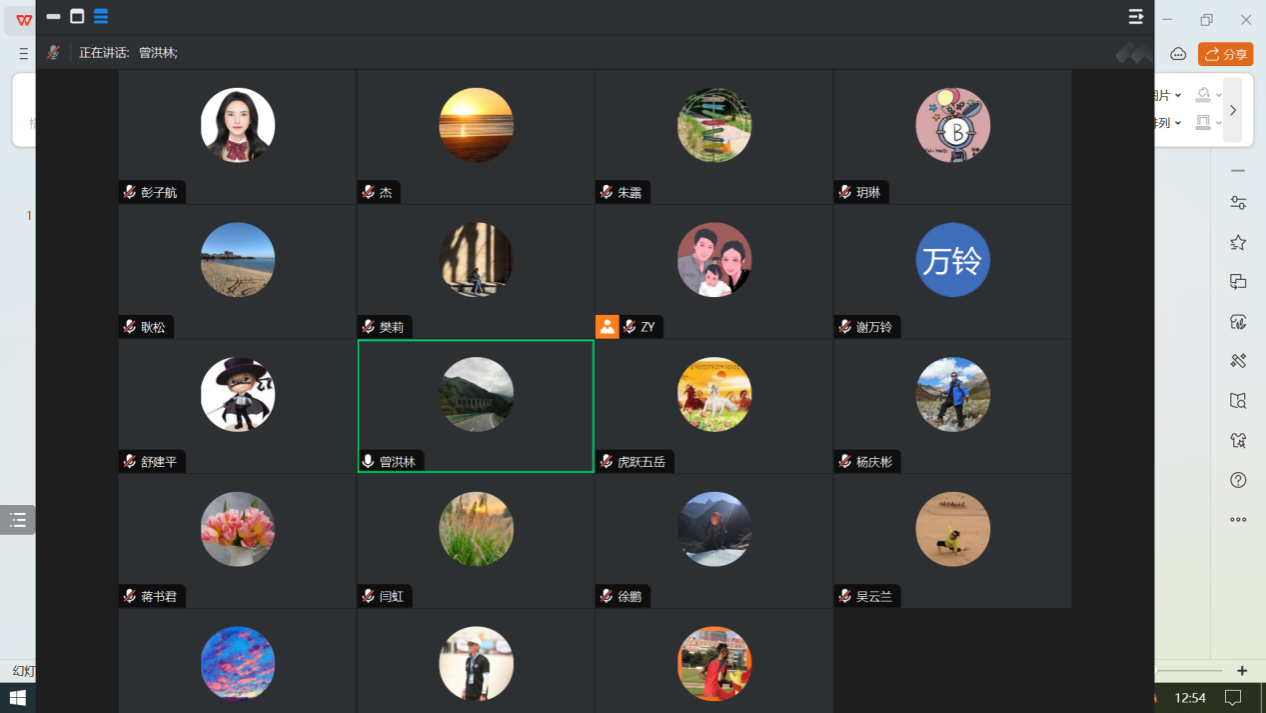
Task: Open the 排列 arrange dropdown
Action: [1178, 123]
